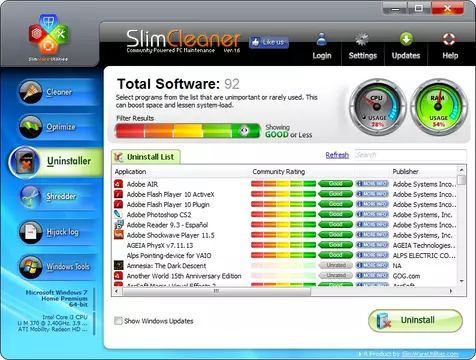Click the horizontal scroll right arrow
Screen dimensions: 476x360
pyautogui.click(x=451, y=291)
